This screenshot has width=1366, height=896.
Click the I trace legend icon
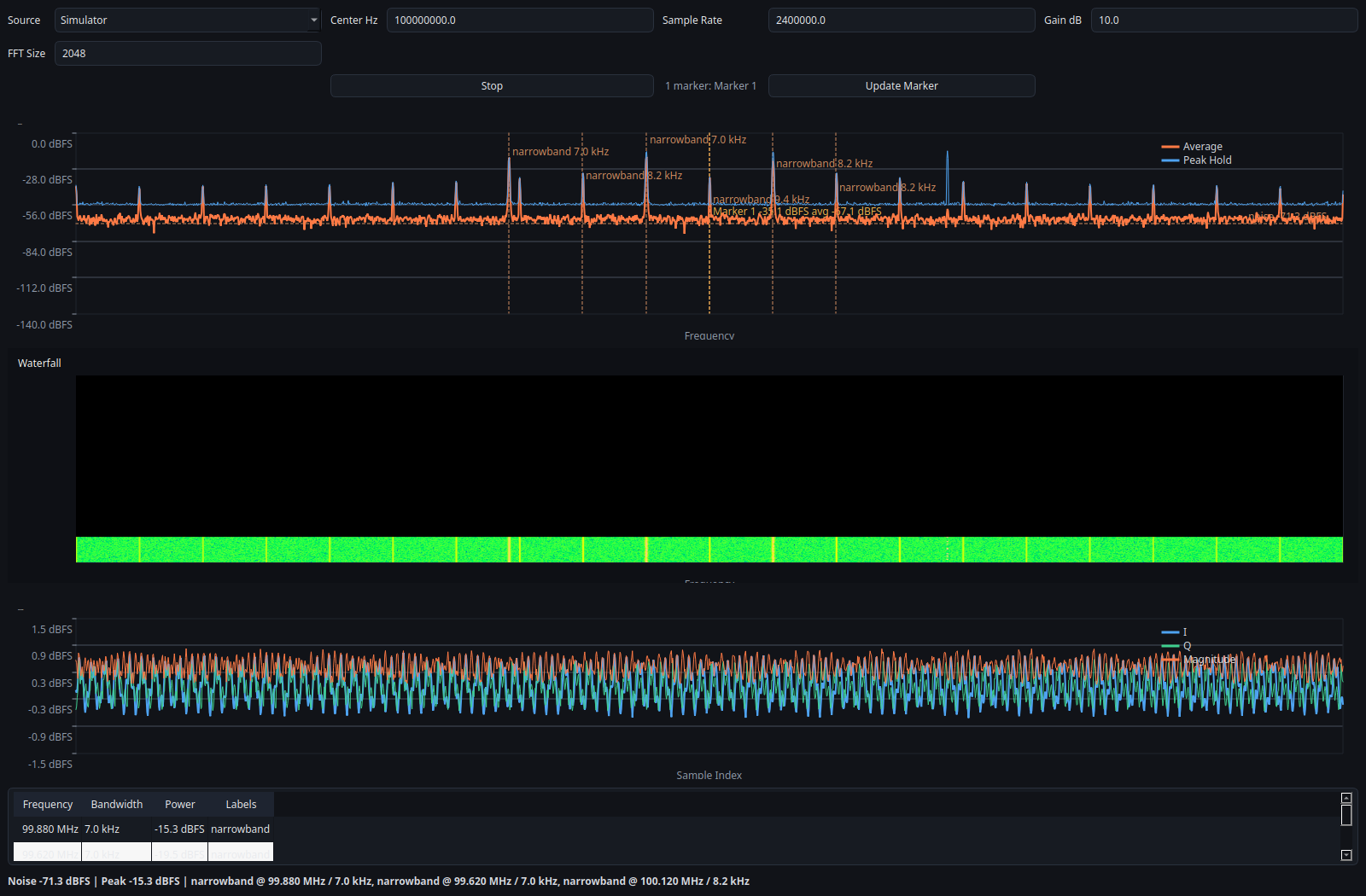pyautogui.click(x=1169, y=631)
